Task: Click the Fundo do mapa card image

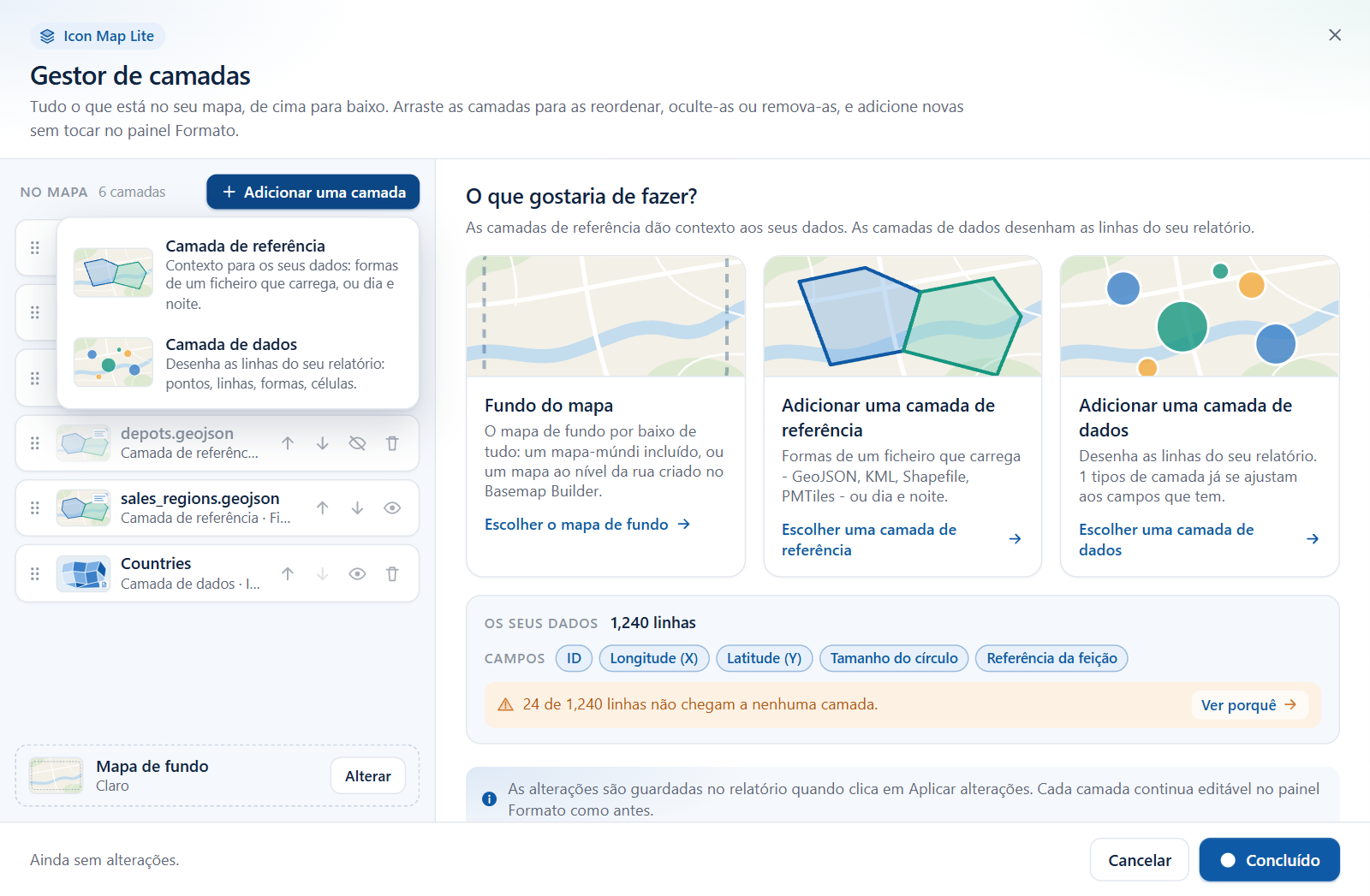Action: [605, 316]
